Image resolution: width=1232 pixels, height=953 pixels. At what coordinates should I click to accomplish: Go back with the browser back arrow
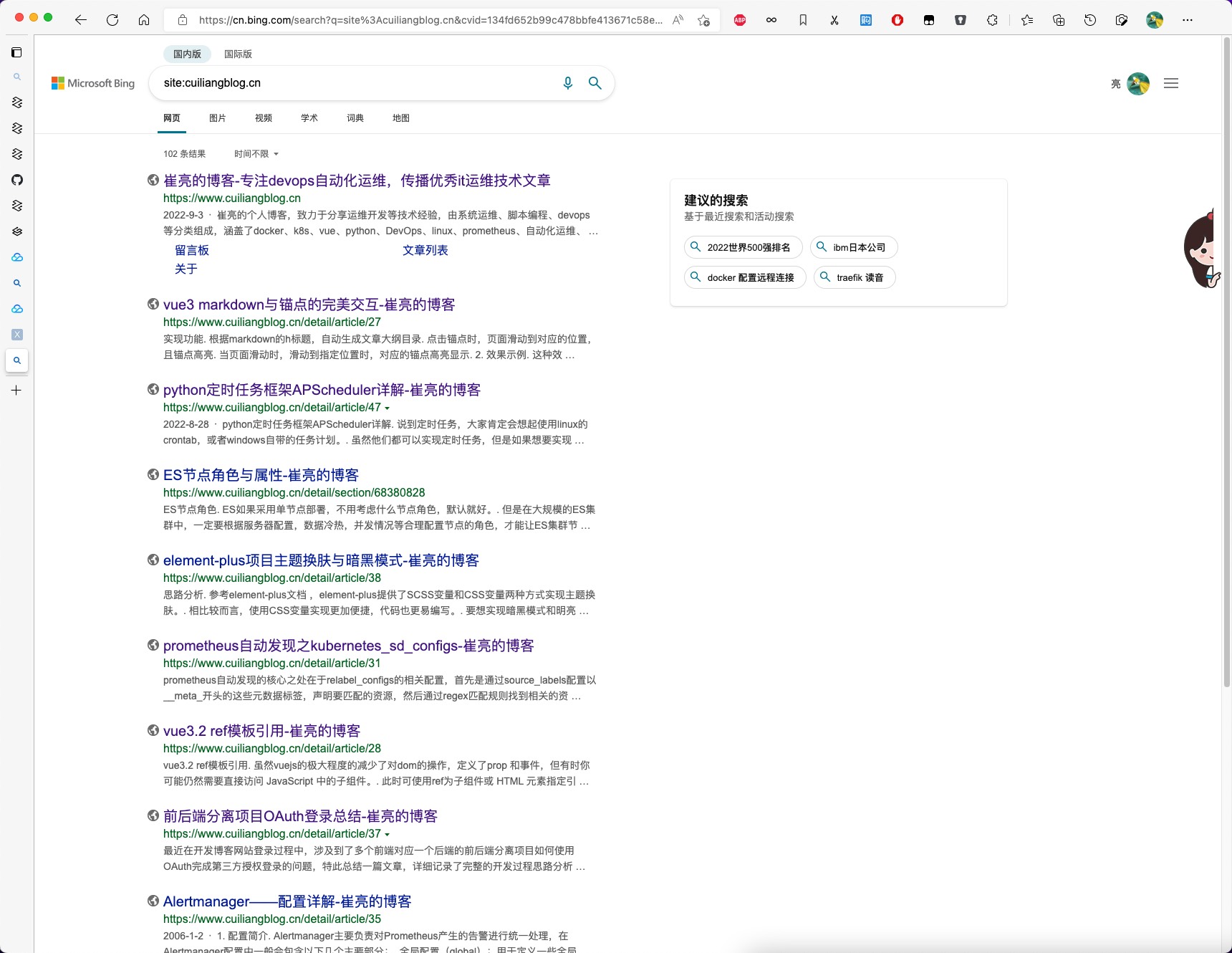(x=81, y=20)
